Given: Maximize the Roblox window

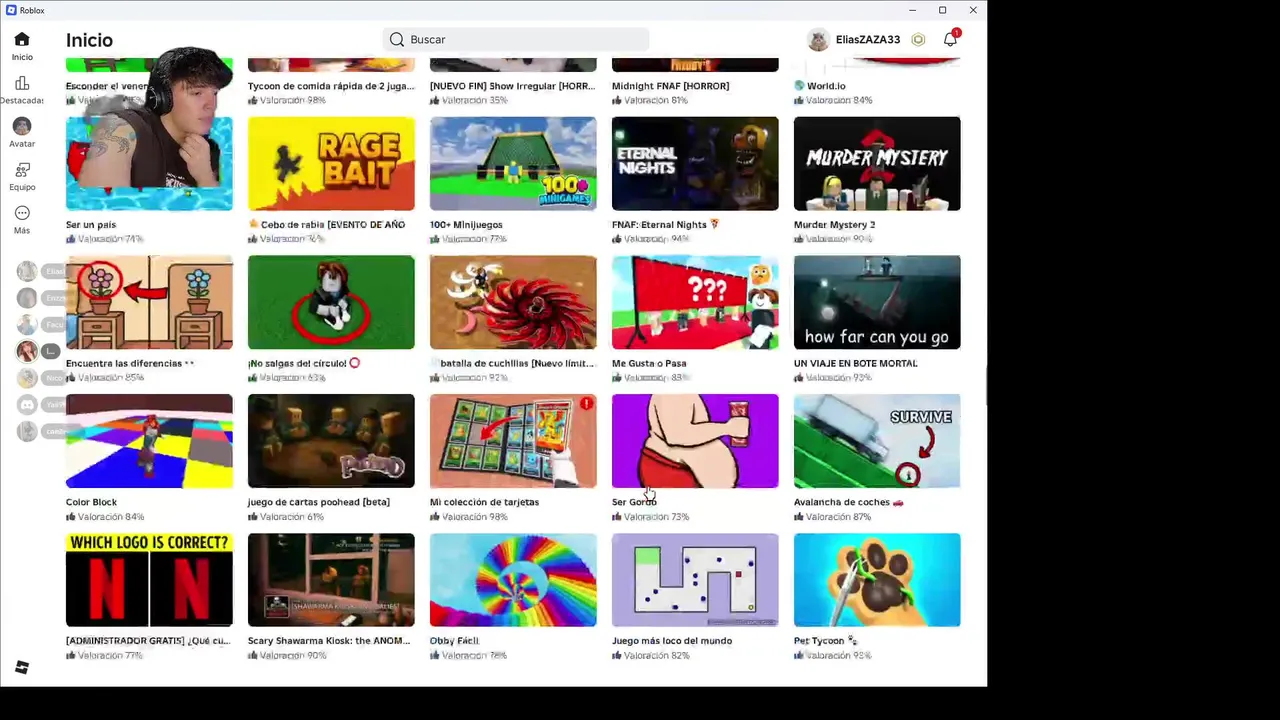Looking at the screenshot, I should pos(942,10).
